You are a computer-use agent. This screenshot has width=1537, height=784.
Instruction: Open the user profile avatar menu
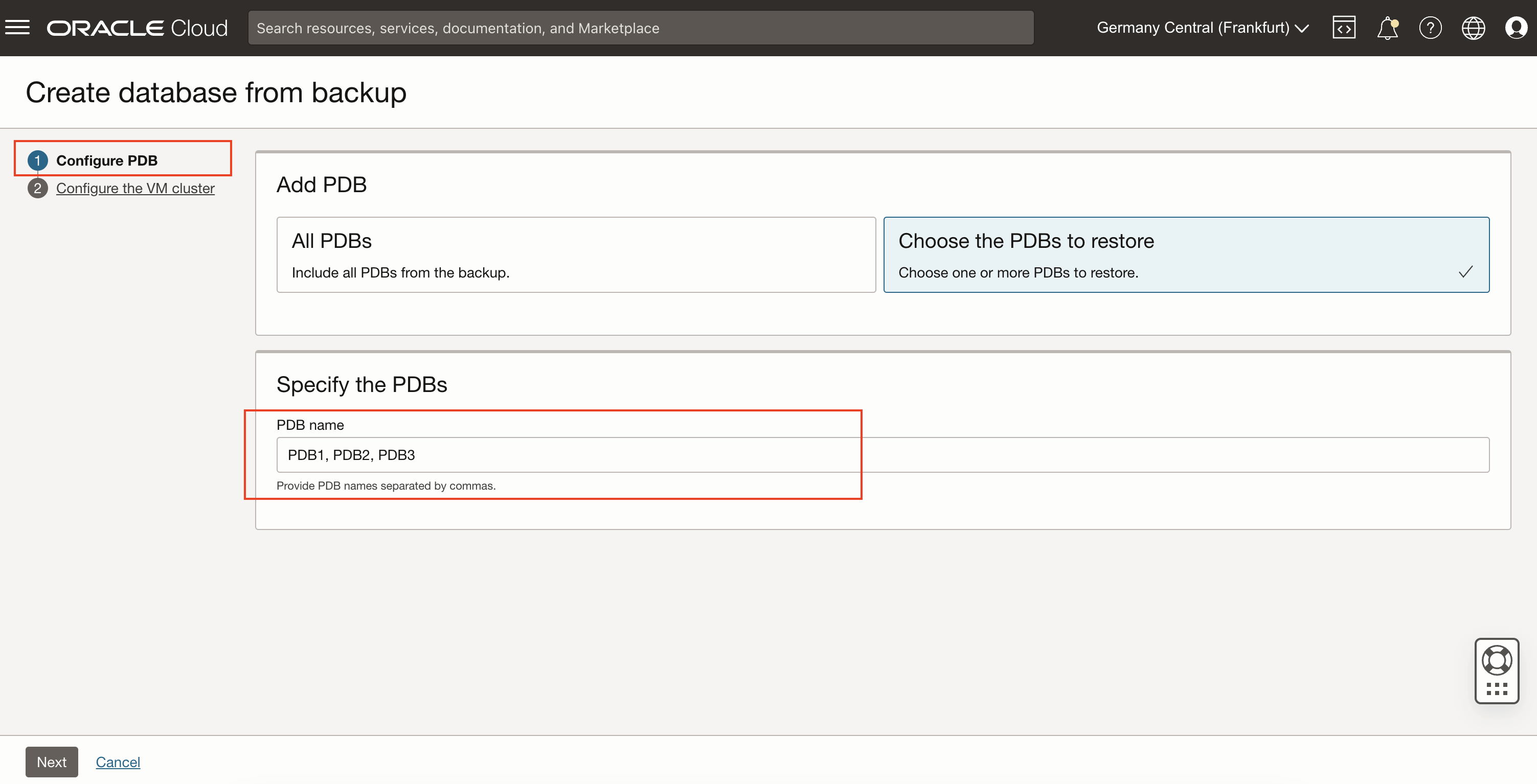(1516, 28)
